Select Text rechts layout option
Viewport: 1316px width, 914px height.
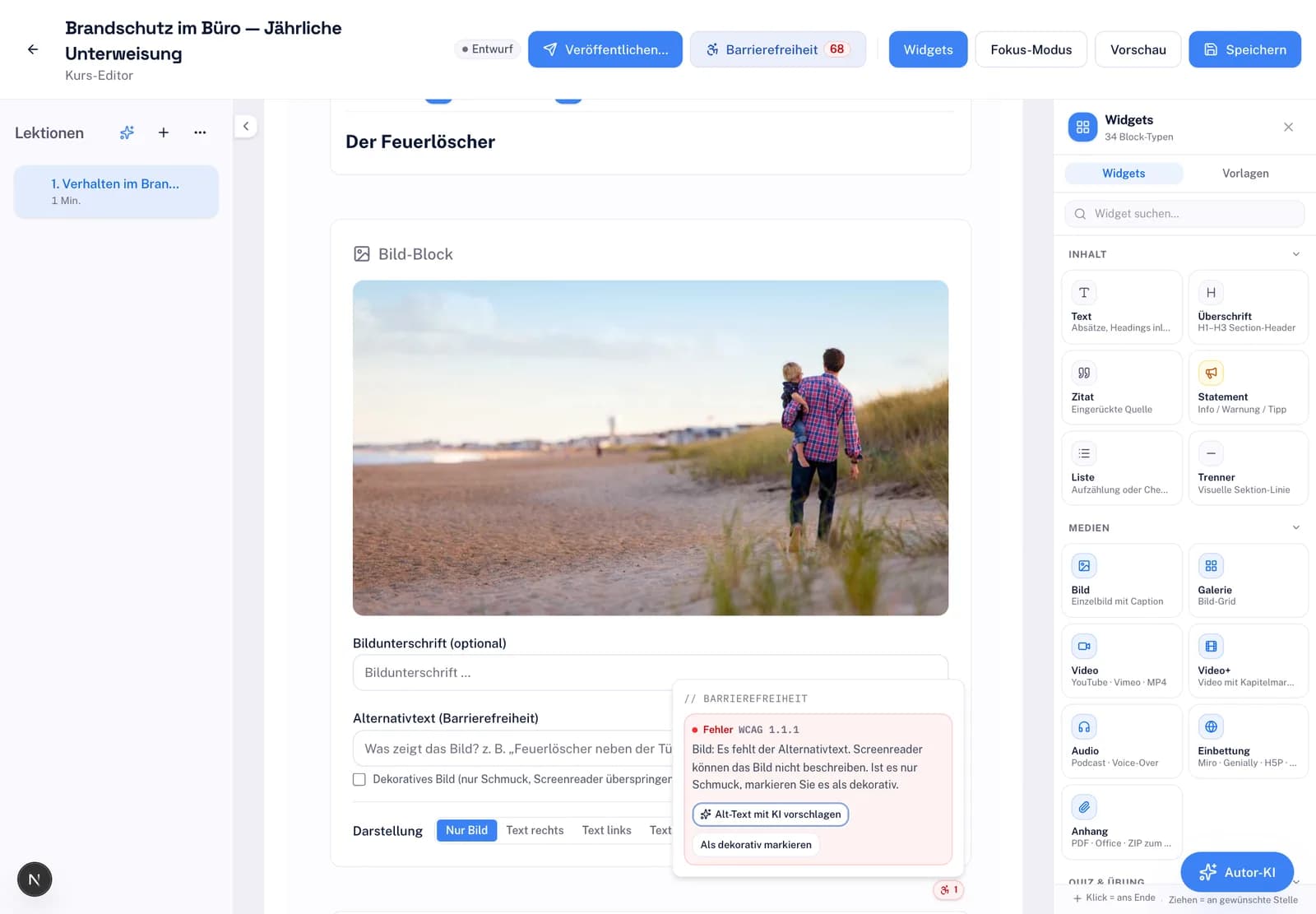[x=535, y=830]
